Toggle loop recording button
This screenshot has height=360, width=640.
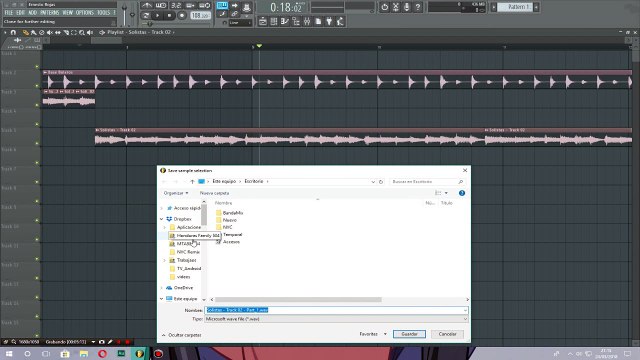[204, 5]
